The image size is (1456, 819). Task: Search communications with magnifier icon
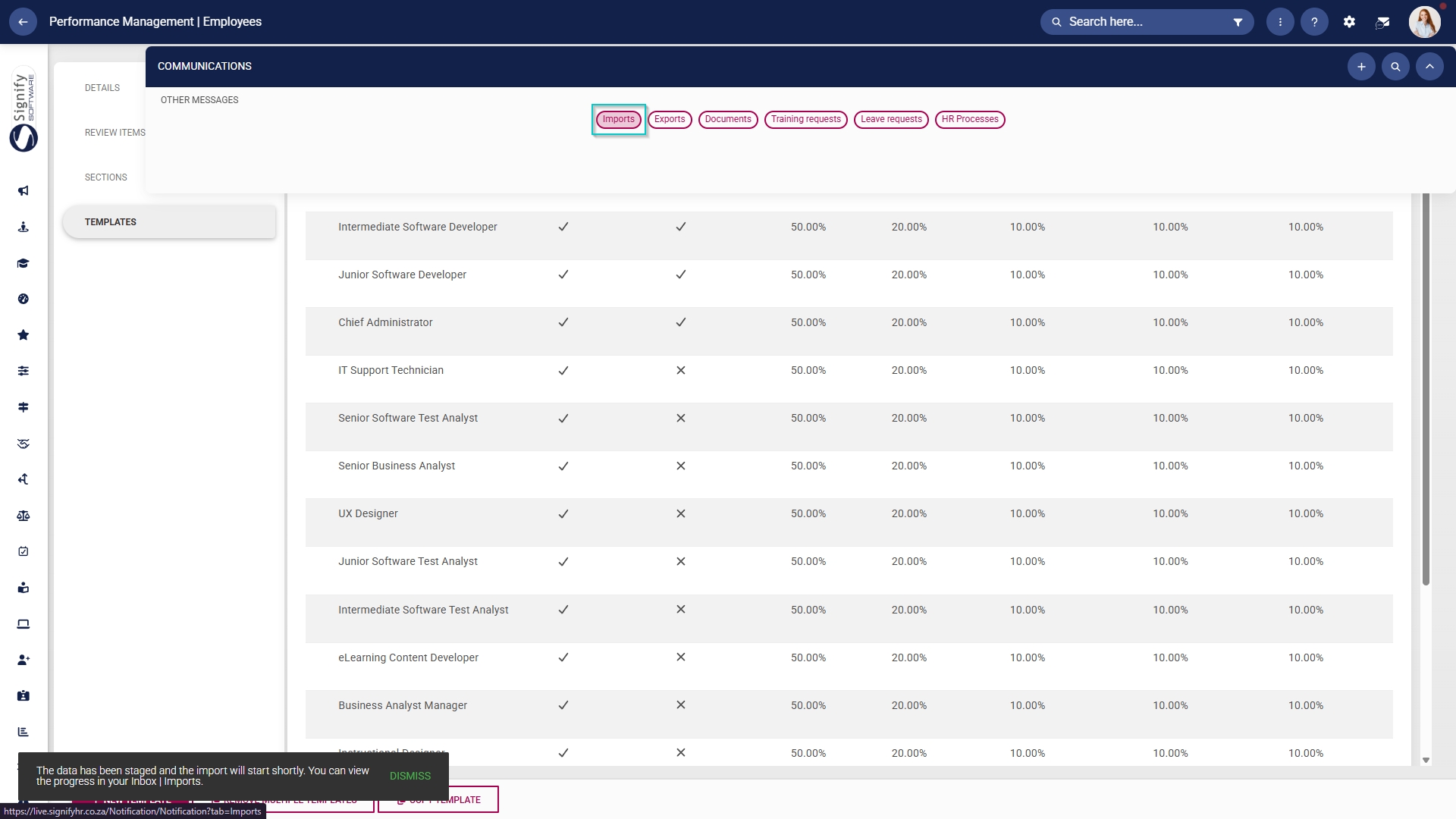(x=1395, y=67)
